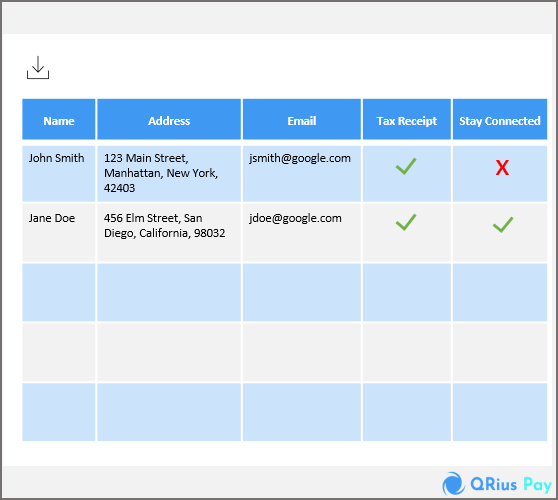
Task: Click John Smith's red X under Stay Connected
Action: click(502, 168)
